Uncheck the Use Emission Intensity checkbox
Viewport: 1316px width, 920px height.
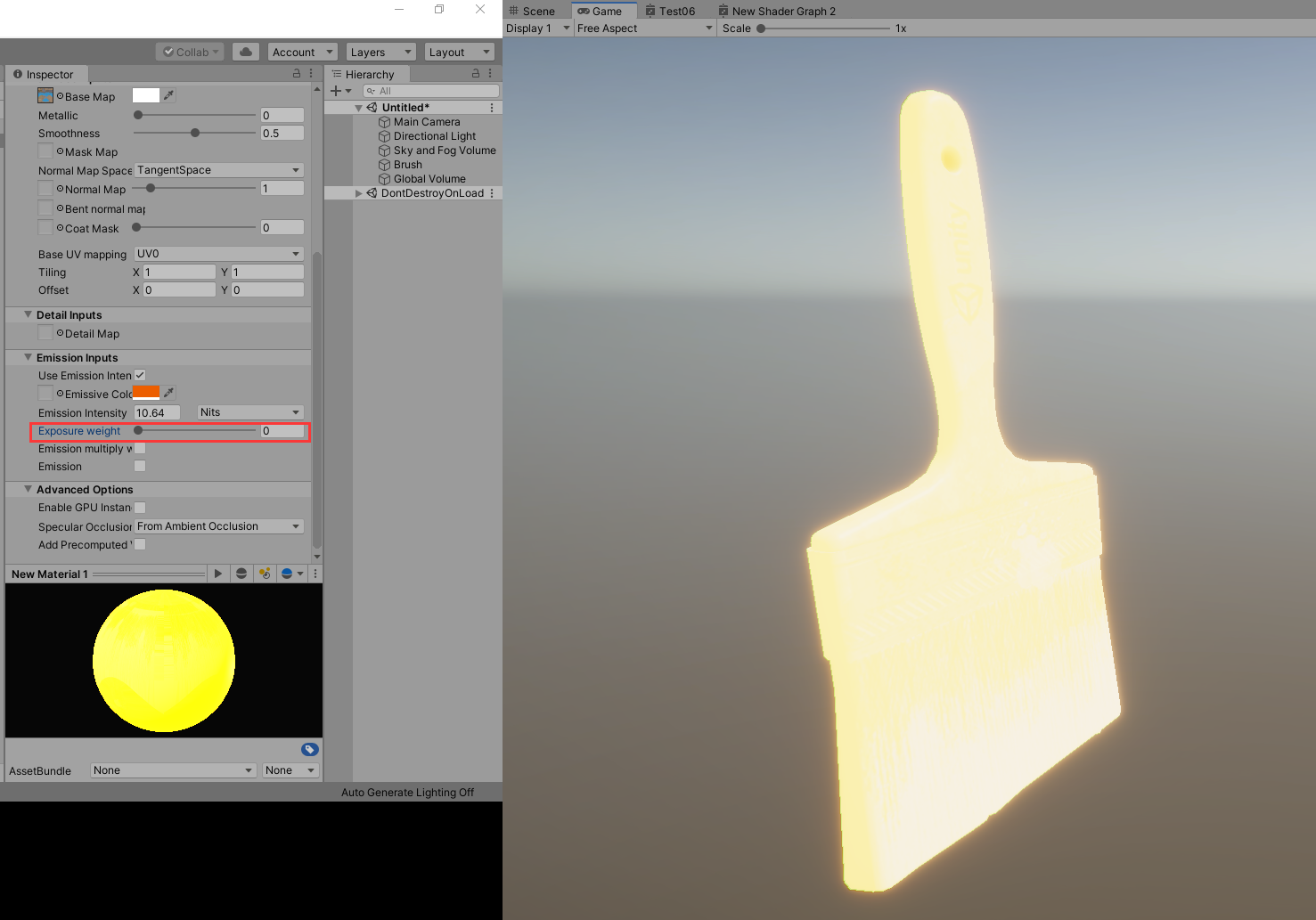(x=140, y=375)
